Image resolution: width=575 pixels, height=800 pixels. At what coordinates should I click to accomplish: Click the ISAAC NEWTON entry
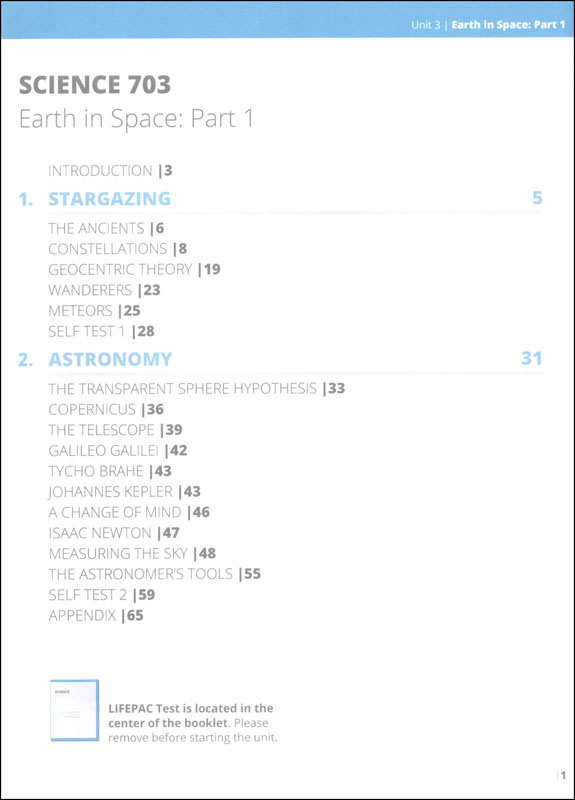tap(114, 533)
